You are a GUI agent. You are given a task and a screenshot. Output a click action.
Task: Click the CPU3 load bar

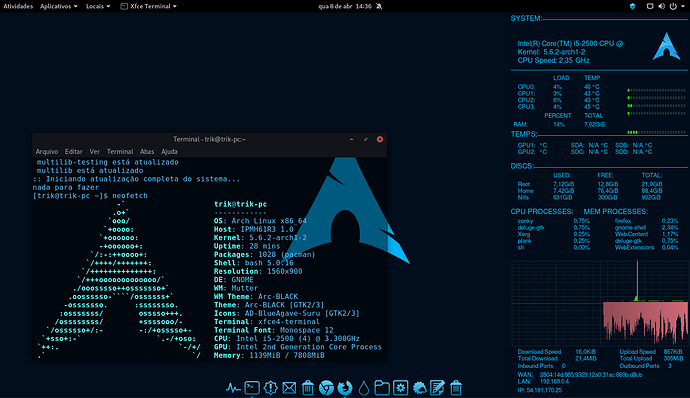656,113
